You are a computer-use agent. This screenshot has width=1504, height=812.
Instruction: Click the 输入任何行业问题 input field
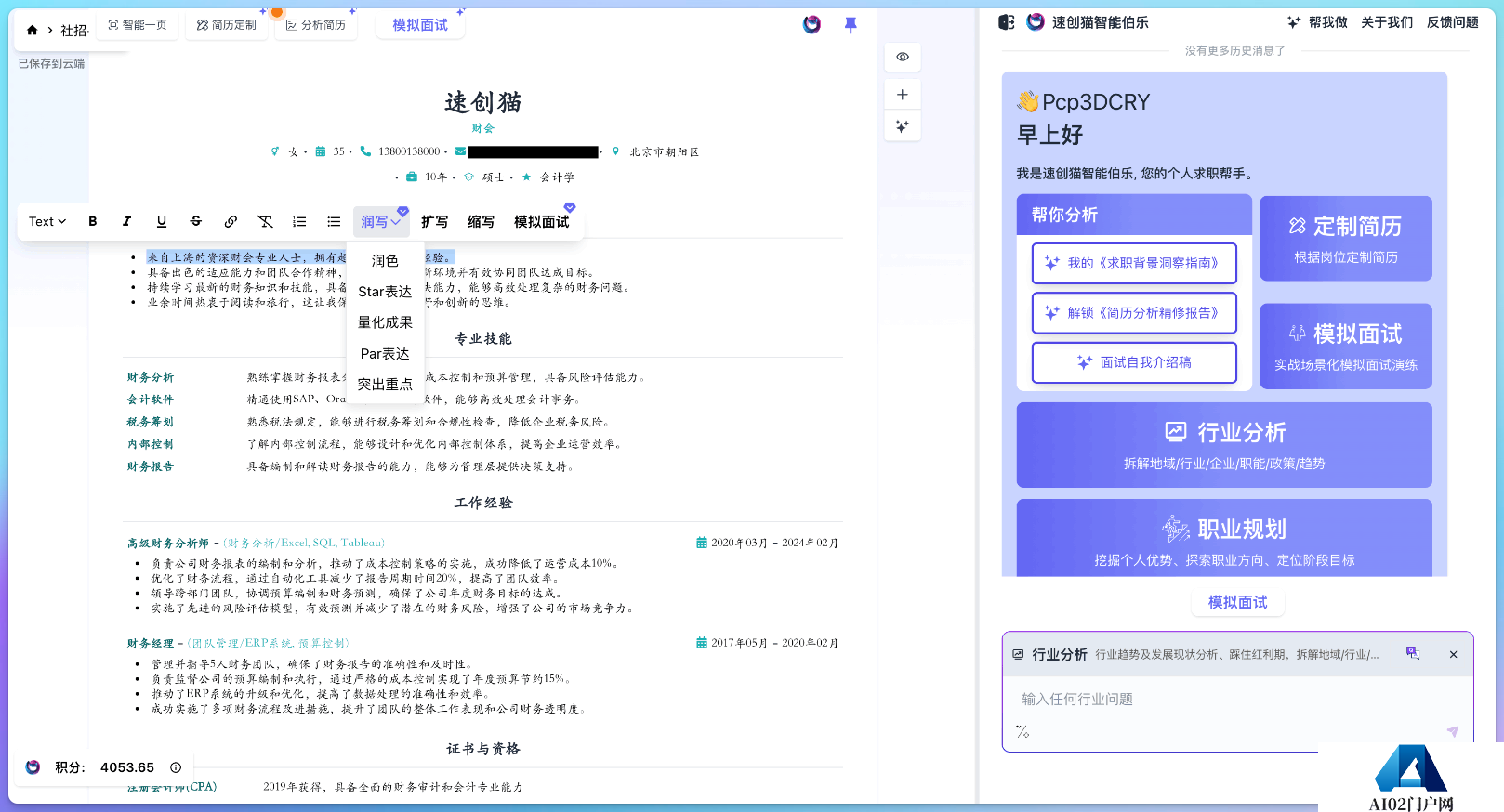(x=1236, y=699)
